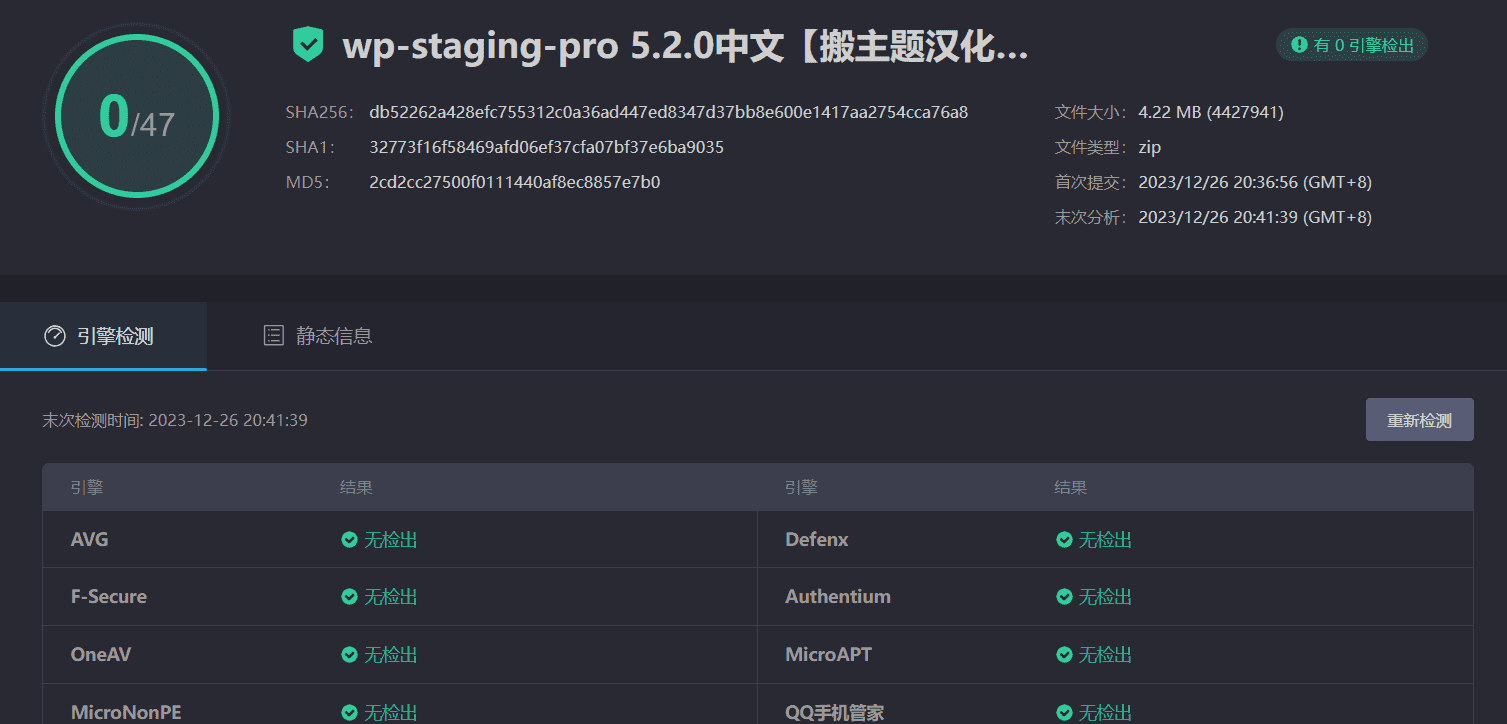Click the AVG result check icon
The width and height of the screenshot is (1507, 724).
[x=349, y=540]
